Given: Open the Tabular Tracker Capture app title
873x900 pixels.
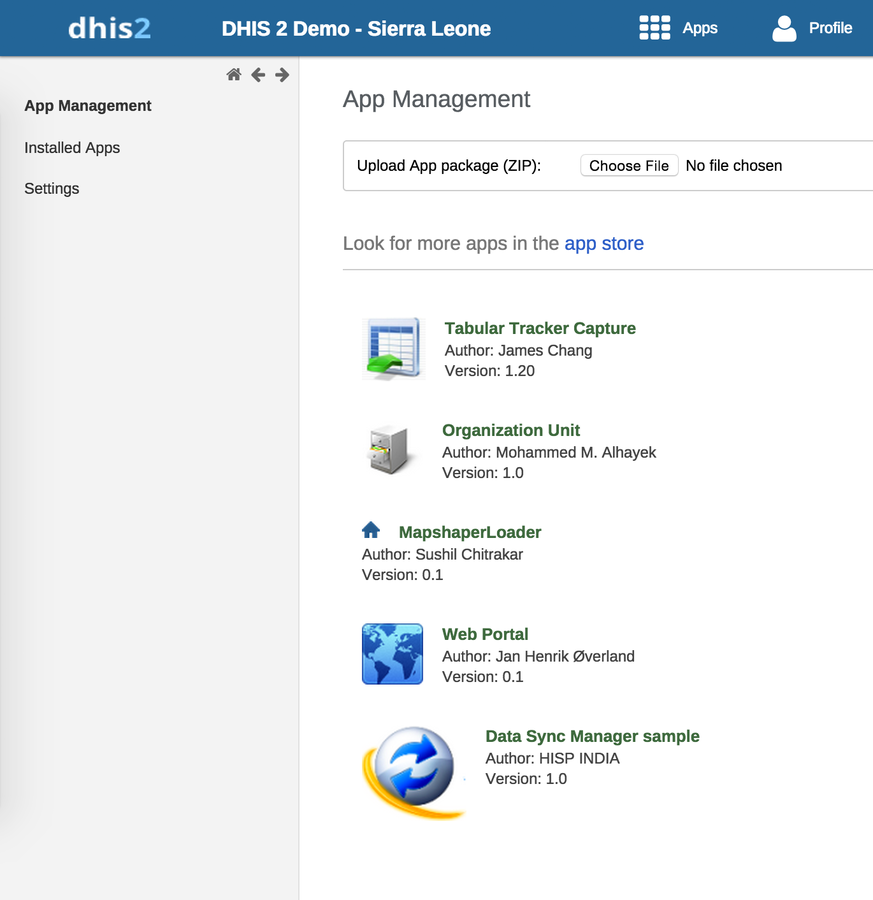Looking at the screenshot, I should [x=540, y=328].
